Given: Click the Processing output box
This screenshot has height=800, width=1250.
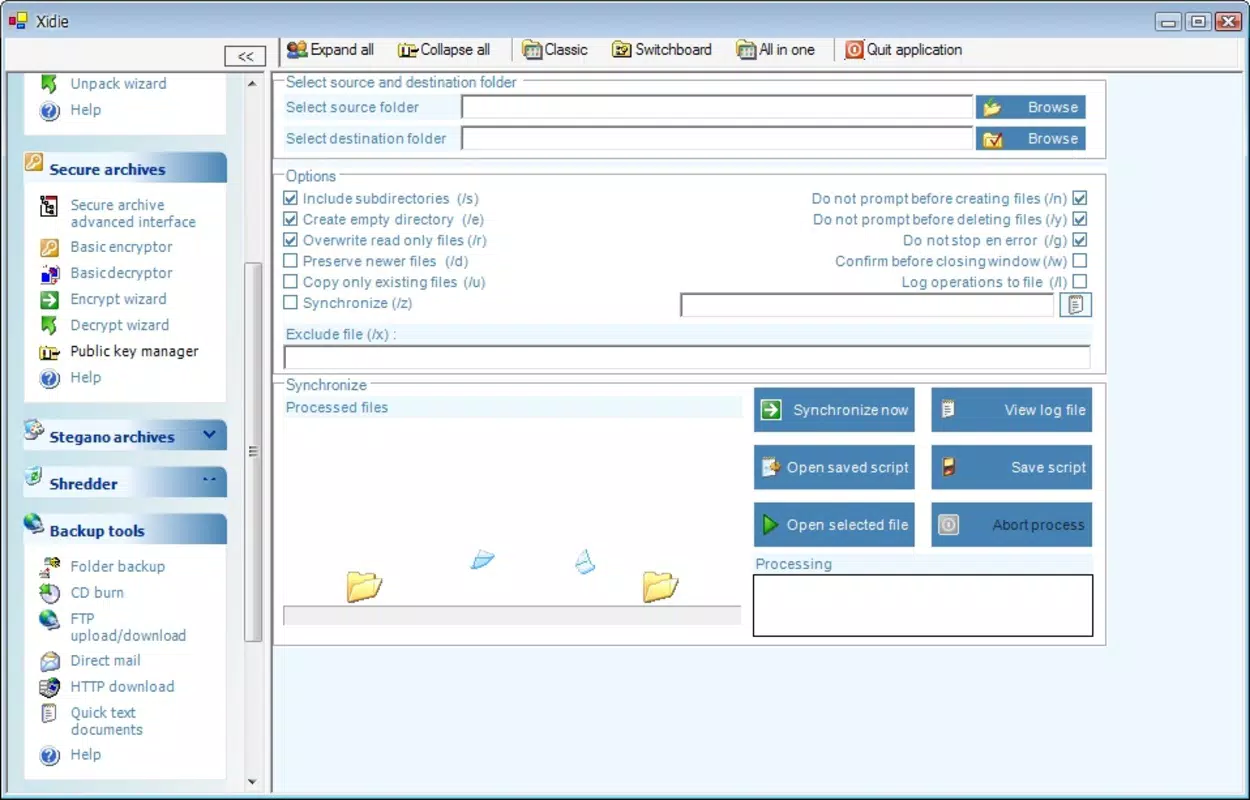Looking at the screenshot, I should click(923, 605).
